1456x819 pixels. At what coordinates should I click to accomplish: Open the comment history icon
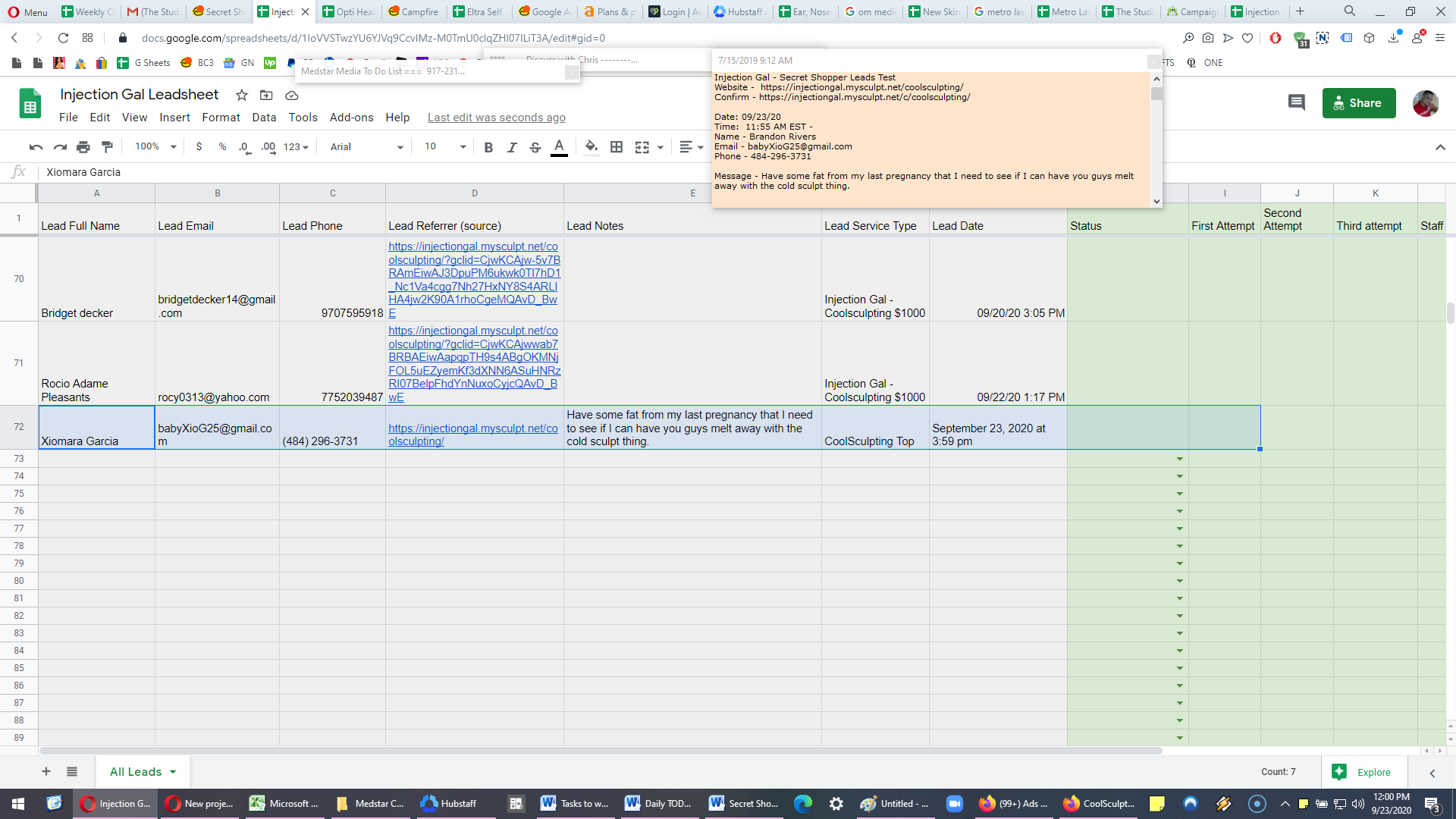click(1297, 102)
